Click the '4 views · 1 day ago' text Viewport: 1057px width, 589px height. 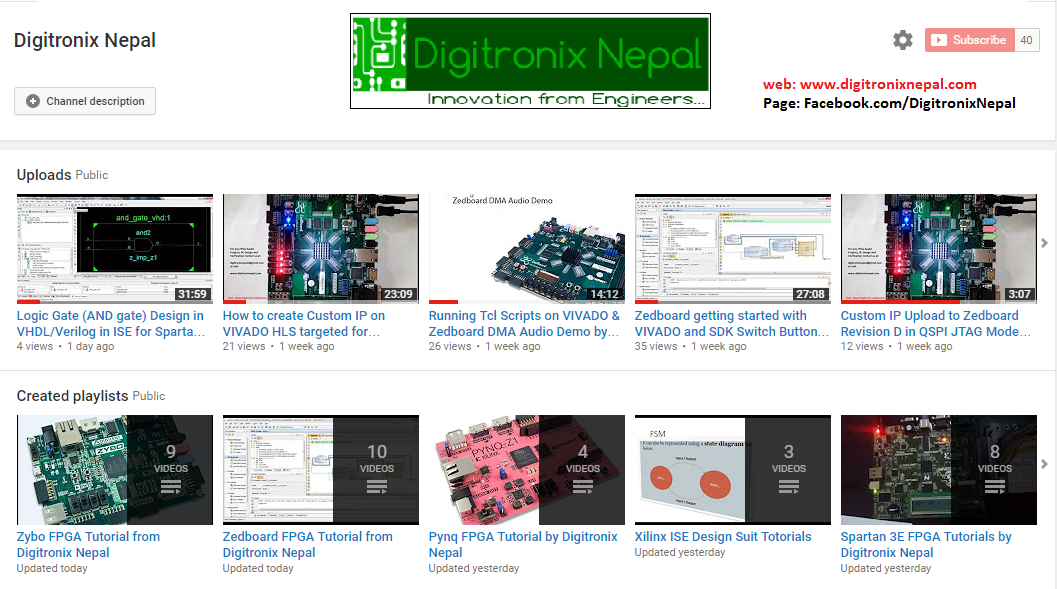pyautogui.click(x=65, y=346)
